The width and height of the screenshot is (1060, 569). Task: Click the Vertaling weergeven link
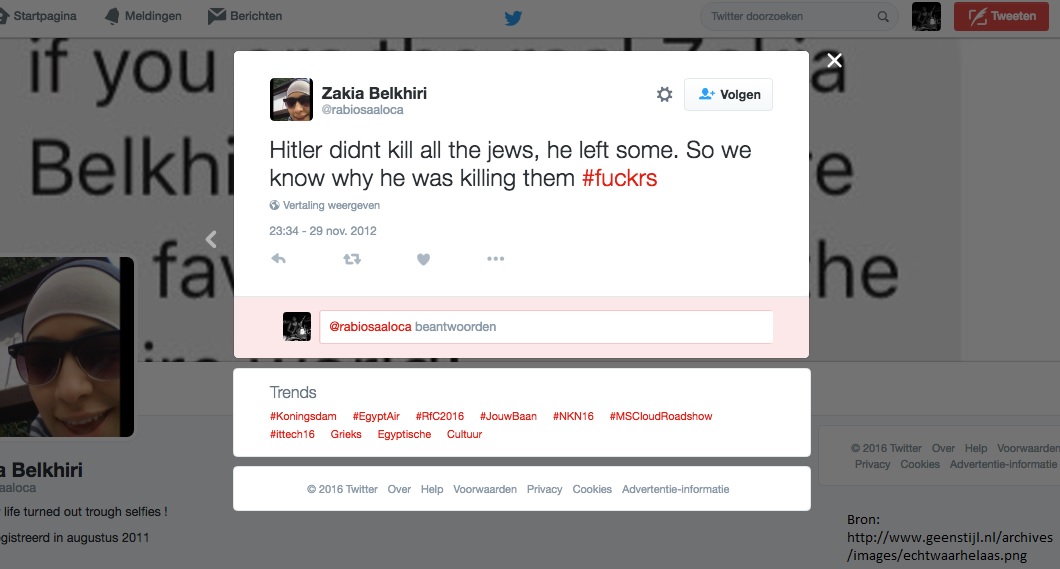coord(324,205)
